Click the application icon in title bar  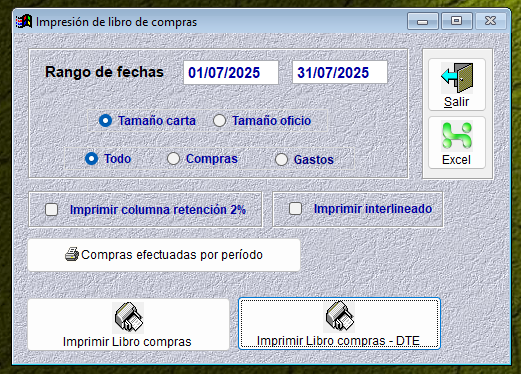click(24, 22)
